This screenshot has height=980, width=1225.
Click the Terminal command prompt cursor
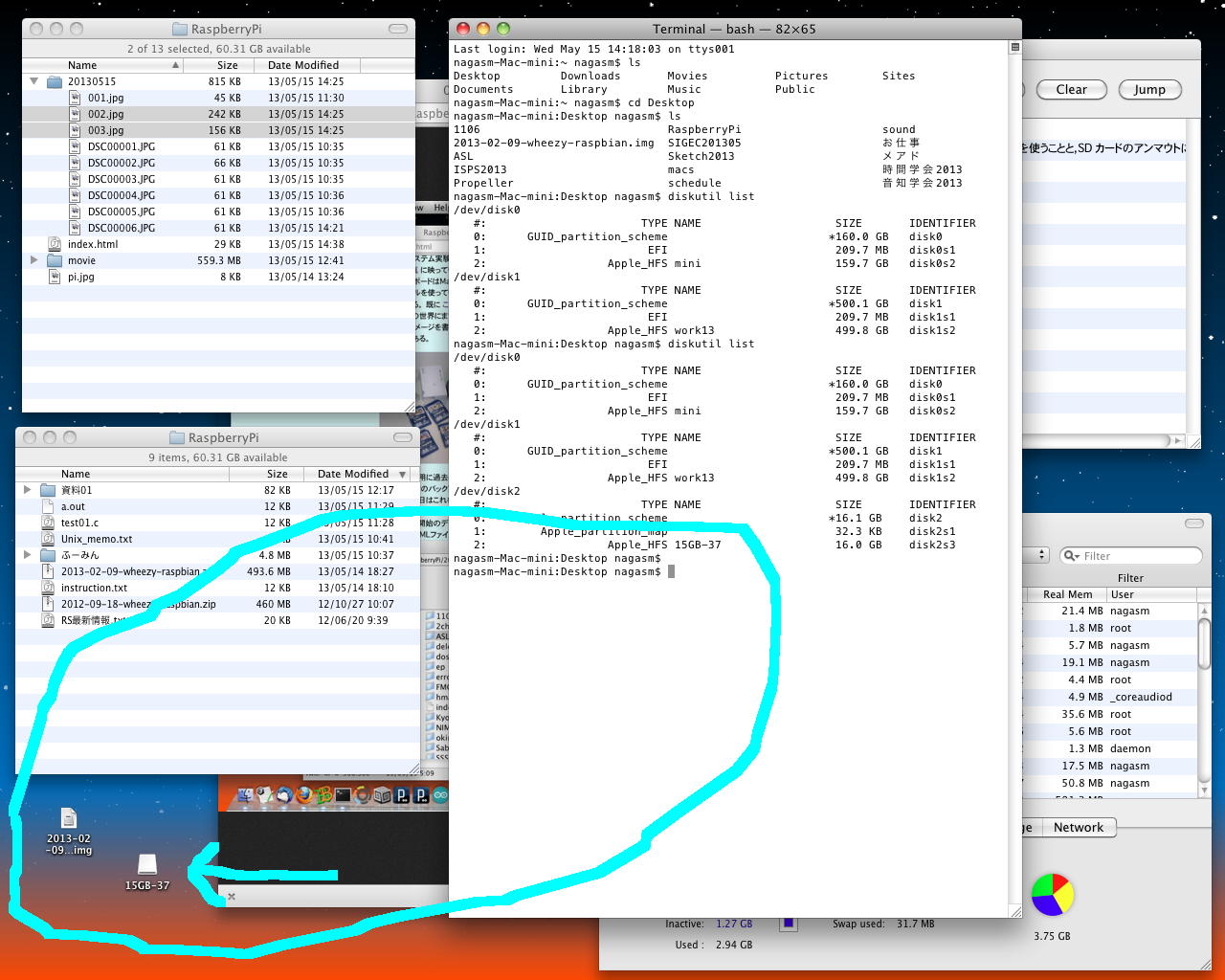[x=672, y=571]
